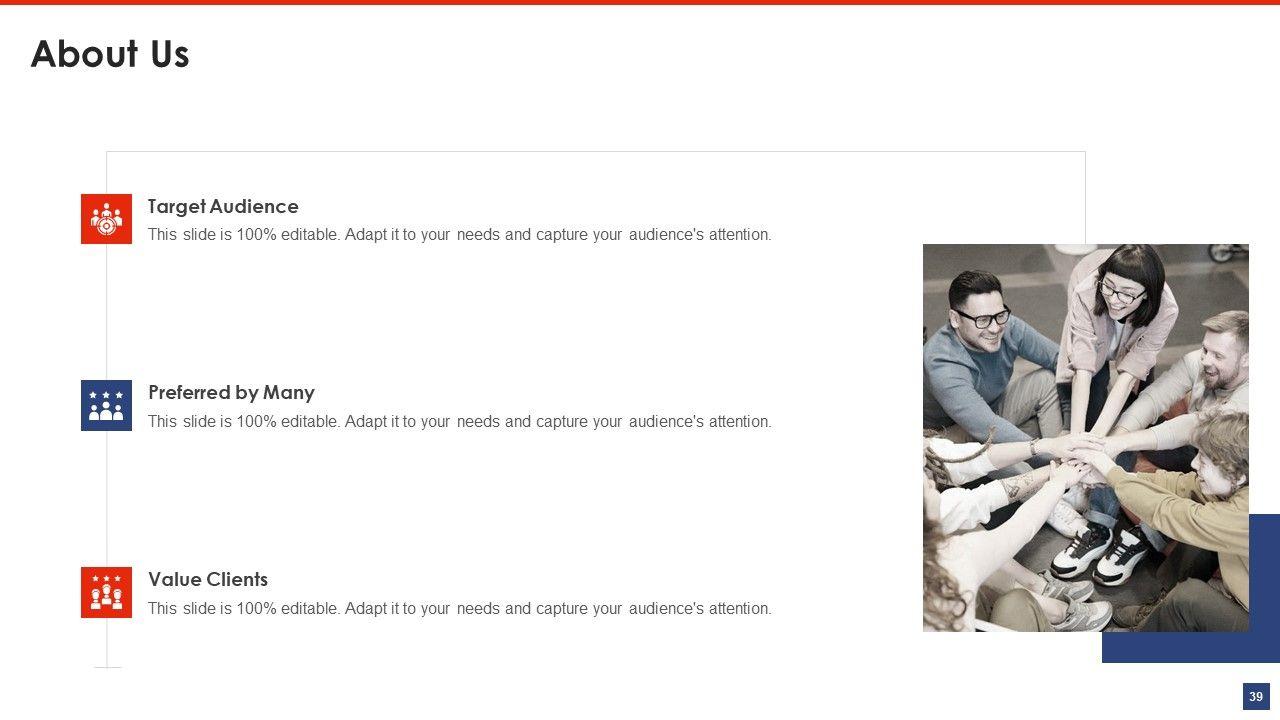Select the About Us slide title
This screenshot has height=720, width=1280.
(x=110, y=54)
